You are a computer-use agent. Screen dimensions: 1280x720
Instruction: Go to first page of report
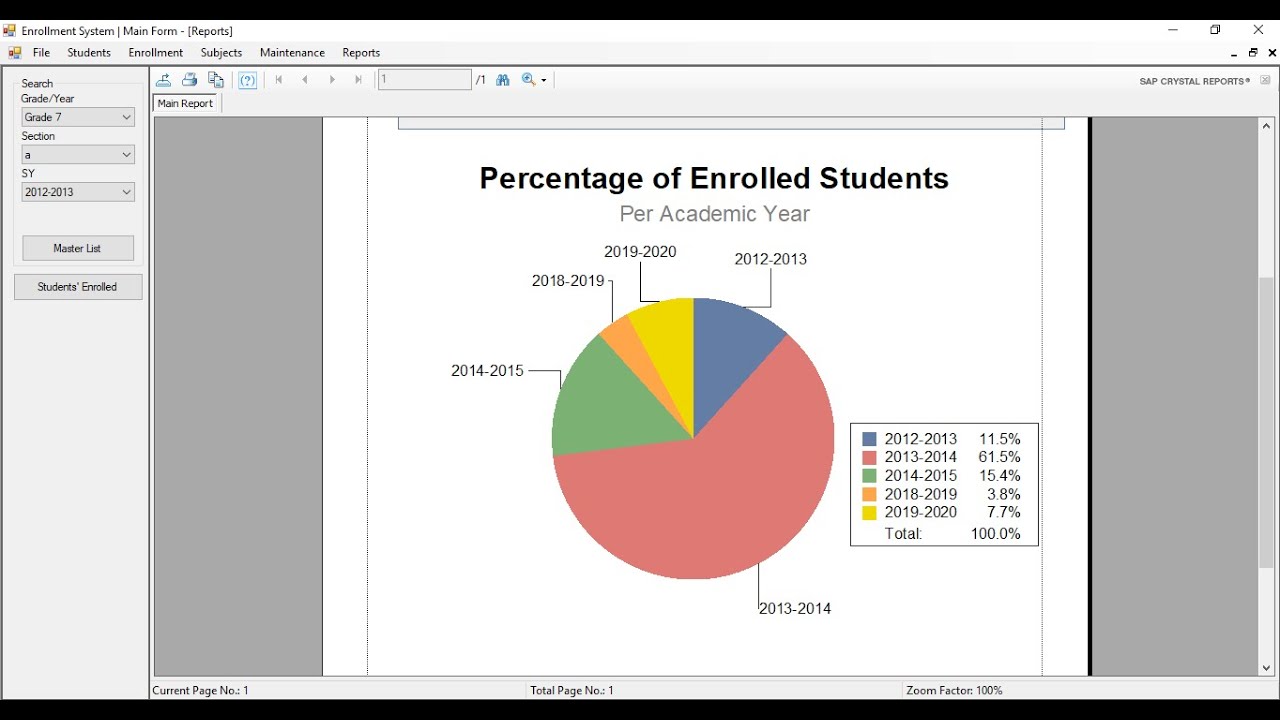click(x=279, y=80)
